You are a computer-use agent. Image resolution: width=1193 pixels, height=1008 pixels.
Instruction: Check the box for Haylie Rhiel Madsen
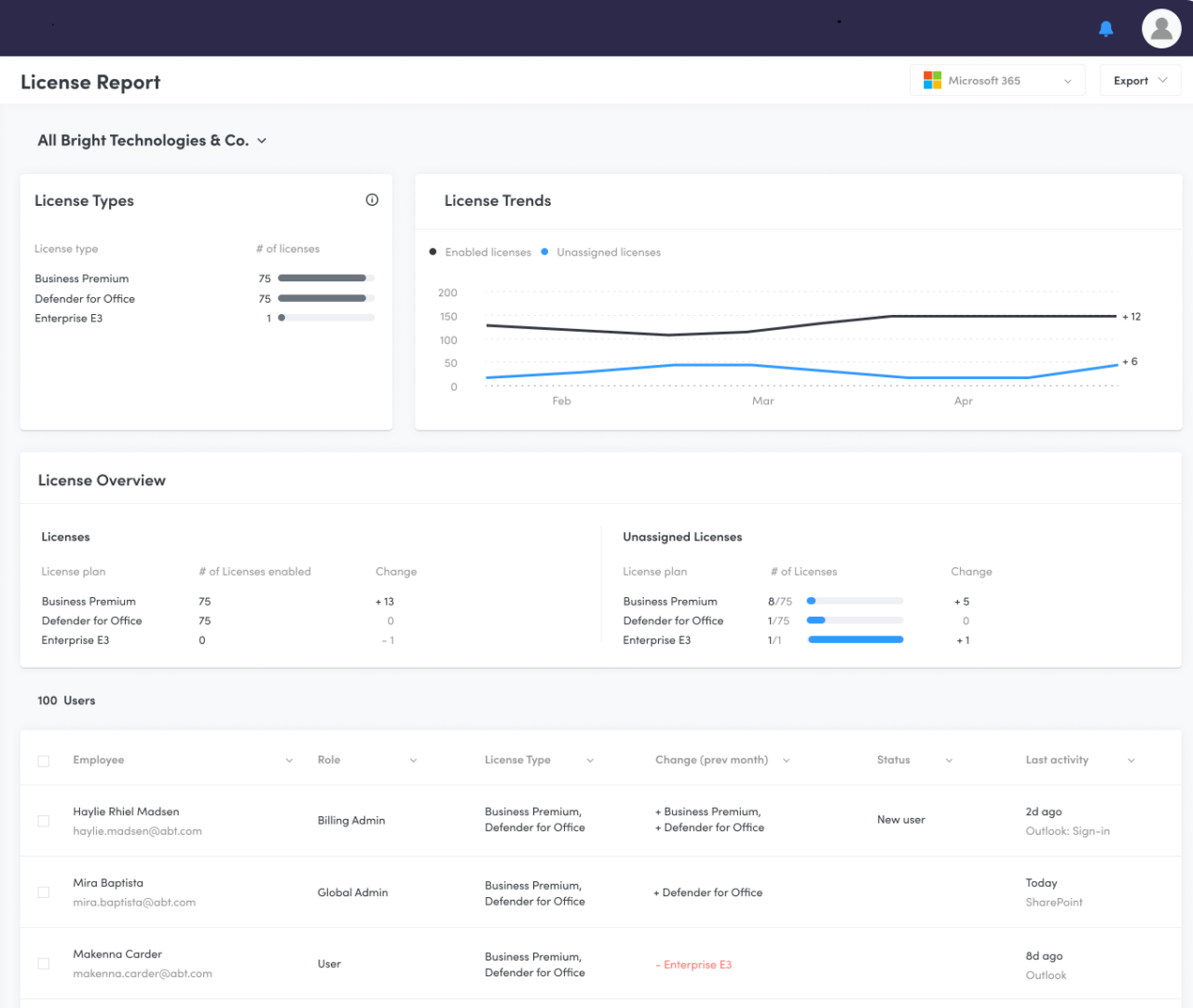tap(43, 821)
